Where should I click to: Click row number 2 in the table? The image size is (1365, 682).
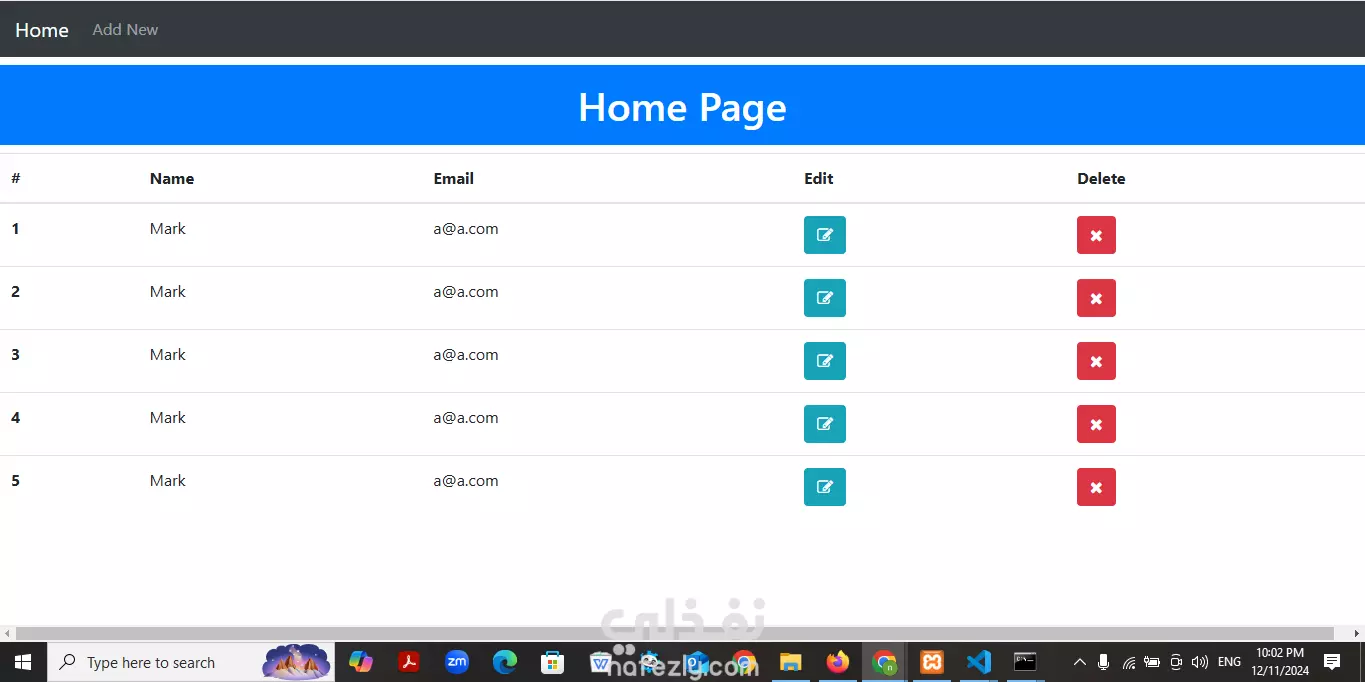[x=15, y=292]
